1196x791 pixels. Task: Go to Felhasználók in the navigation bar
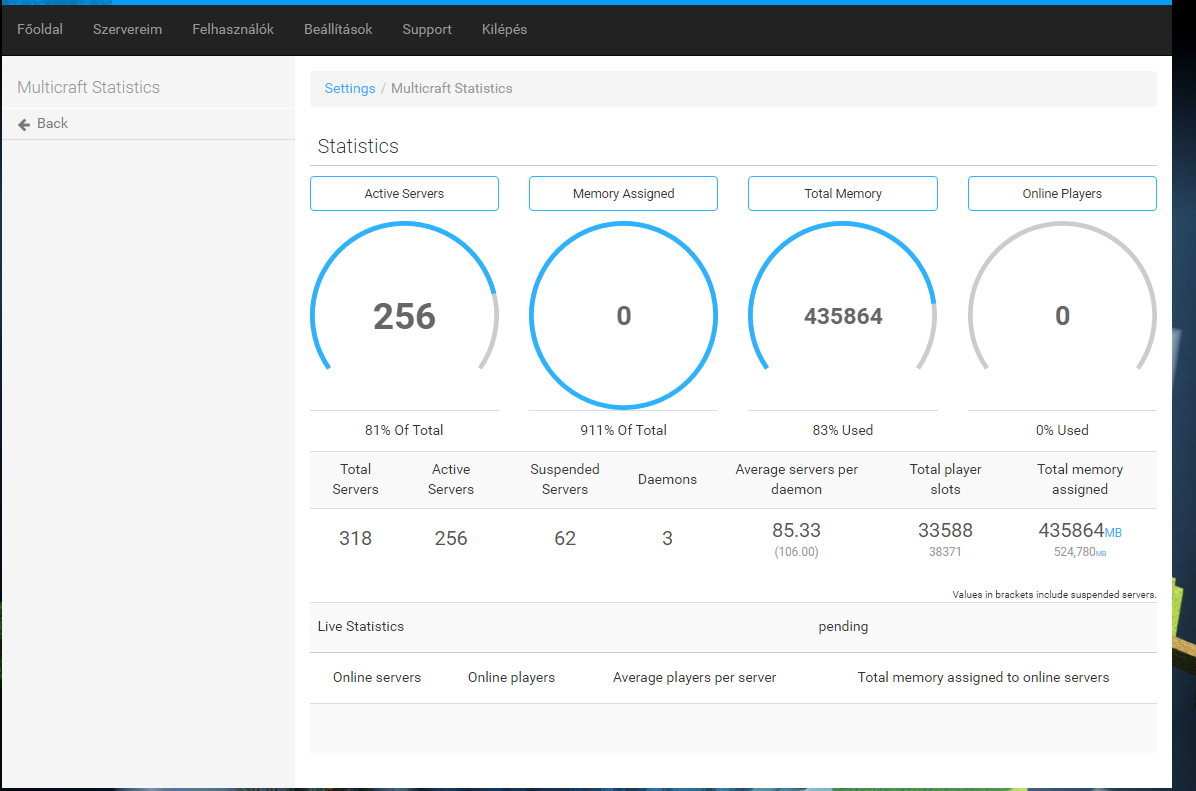click(233, 29)
